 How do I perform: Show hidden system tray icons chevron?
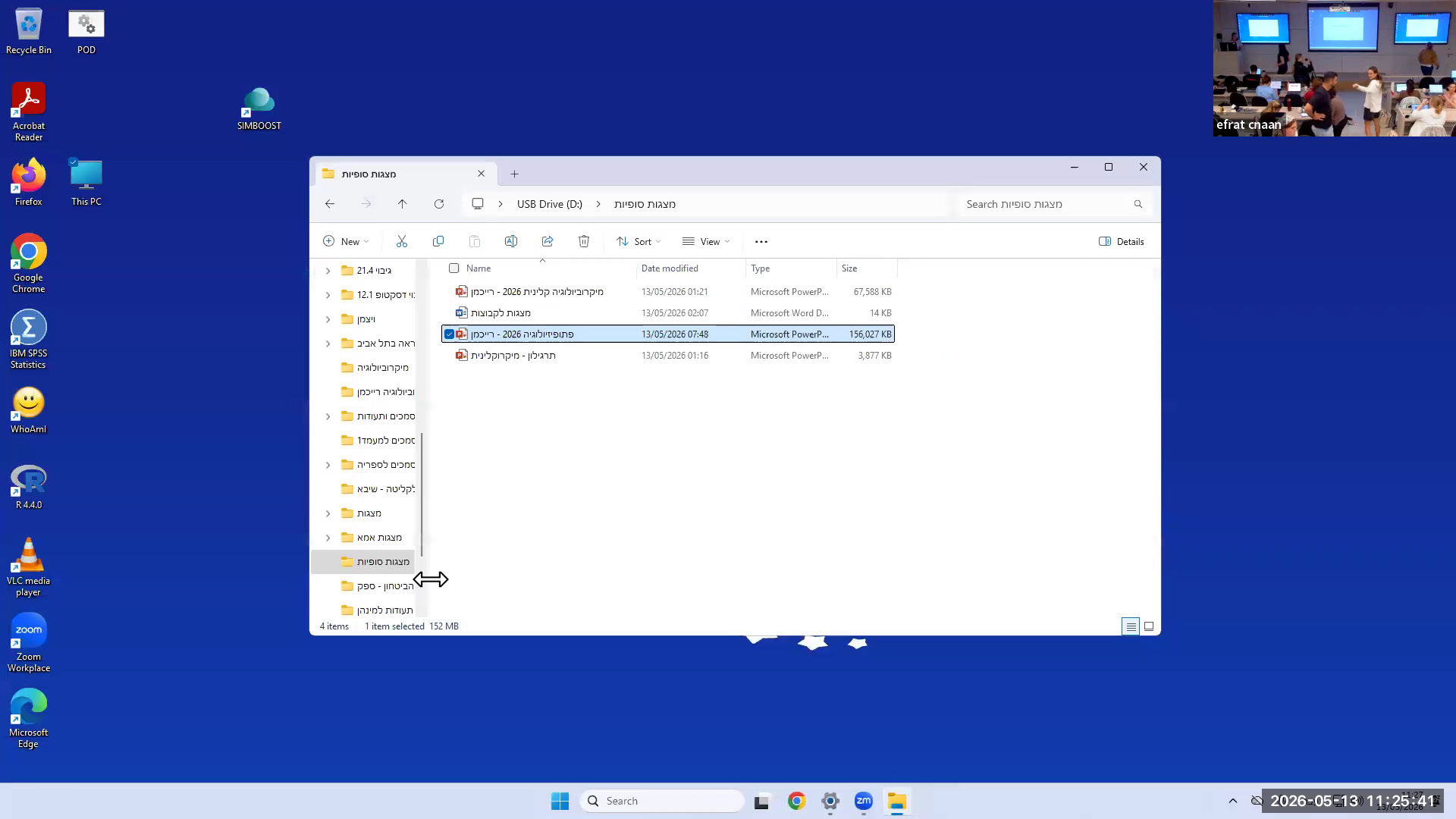(x=1233, y=801)
